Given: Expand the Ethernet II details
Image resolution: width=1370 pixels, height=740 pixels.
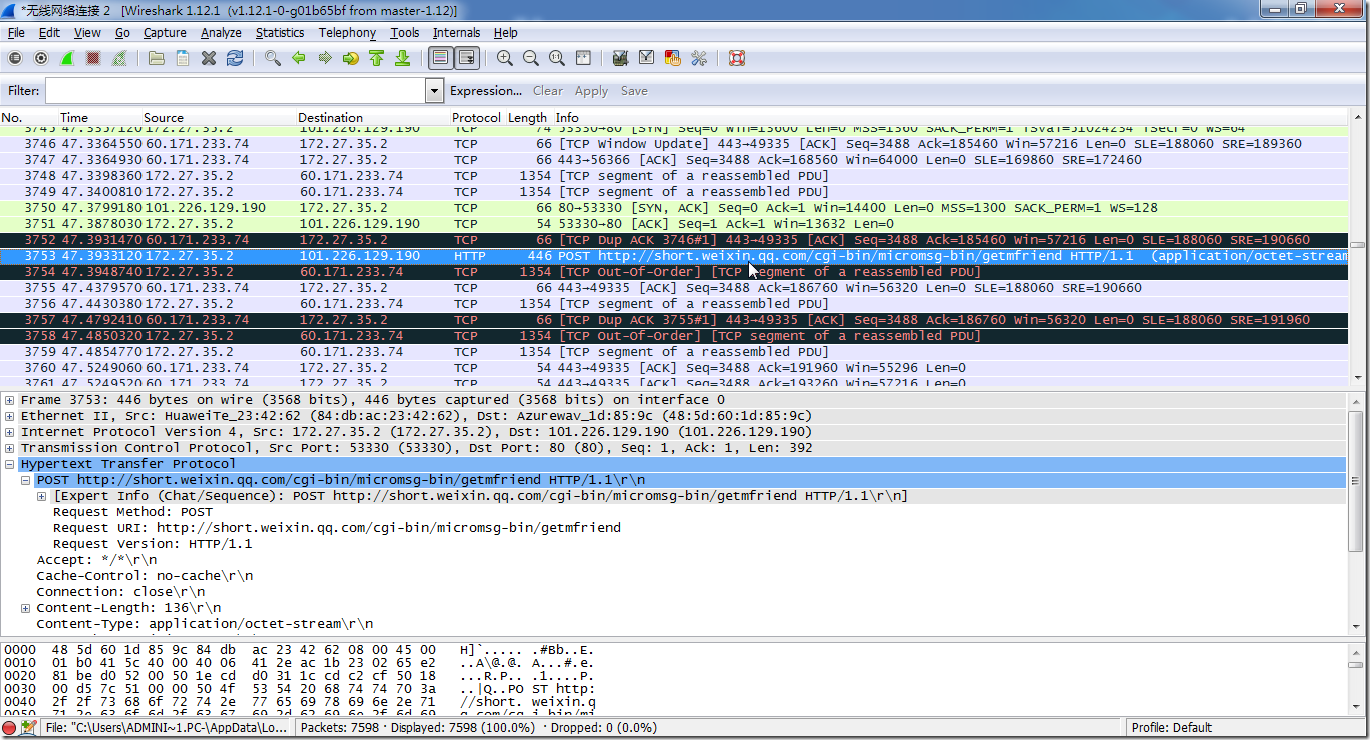Looking at the screenshot, I should coord(10,416).
